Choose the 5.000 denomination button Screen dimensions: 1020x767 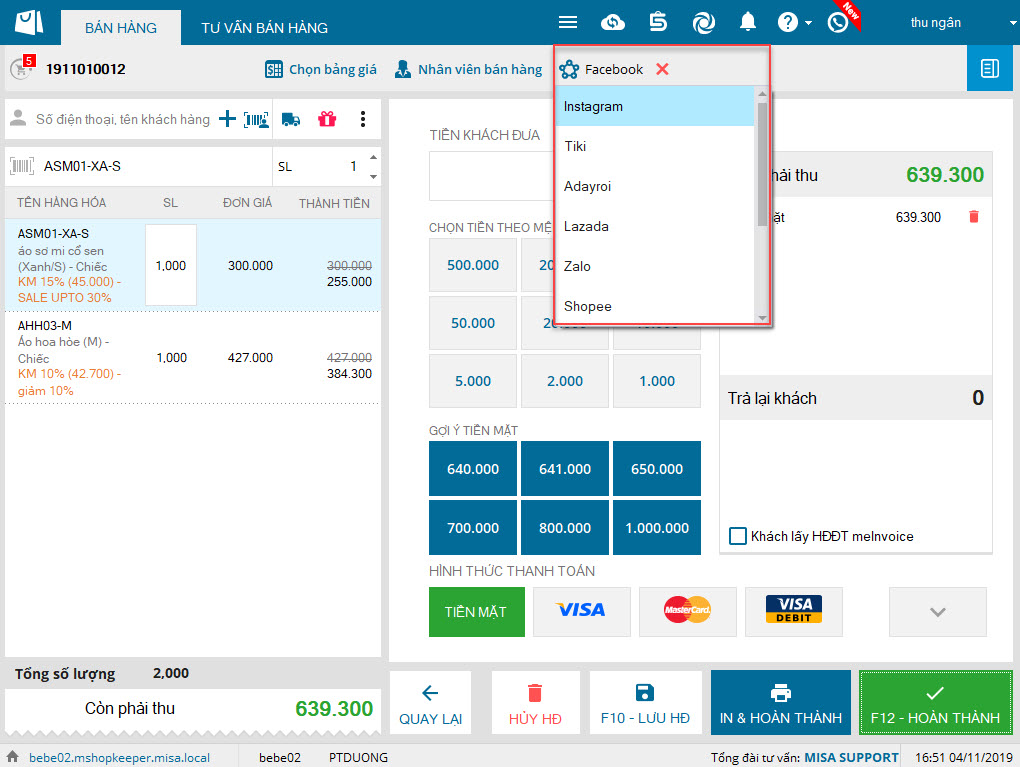pyautogui.click(x=473, y=381)
